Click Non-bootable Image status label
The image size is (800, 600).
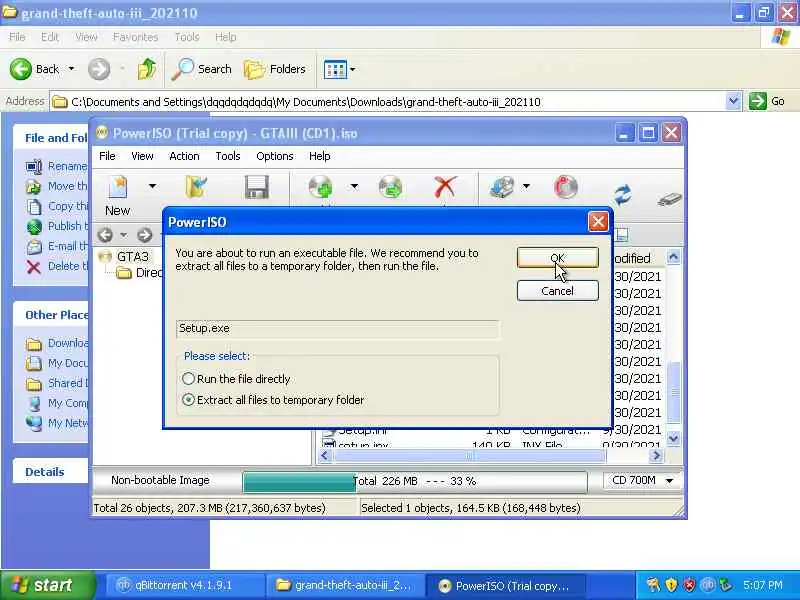(160, 481)
